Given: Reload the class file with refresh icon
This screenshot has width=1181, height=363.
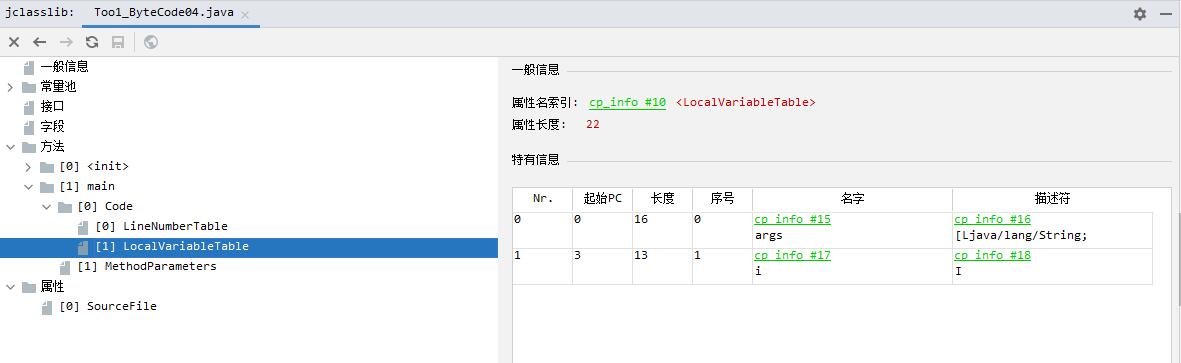Looking at the screenshot, I should (x=92, y=42).
